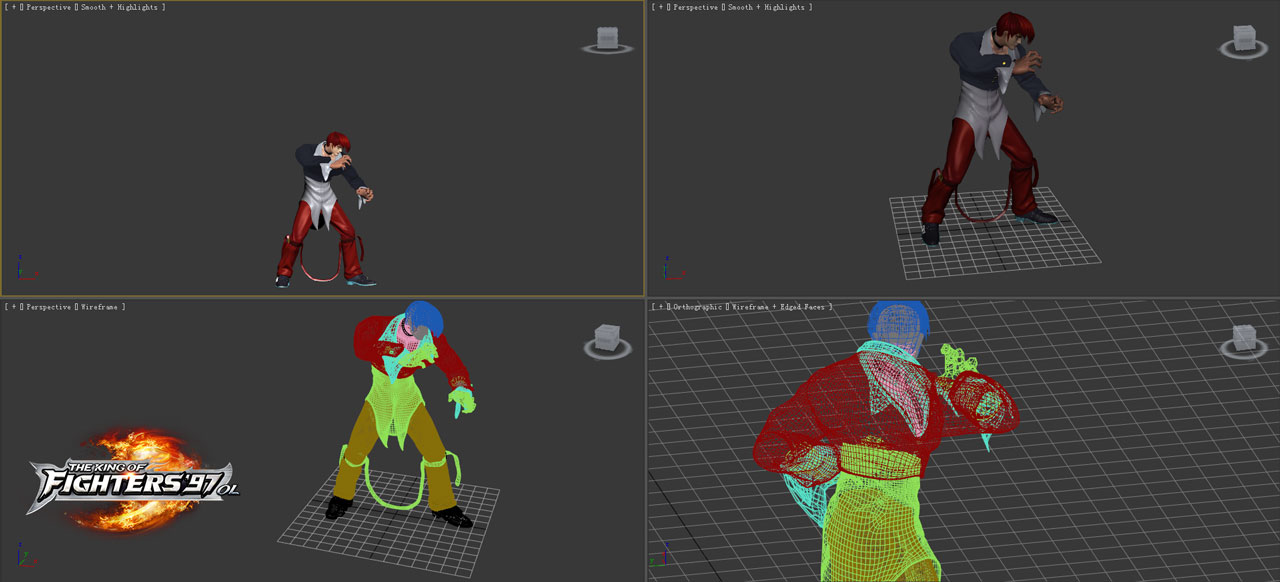The height and width of the screenshot is (582, 1280).
Task: Click the King of Fighters '97 OL logo
Action: [x=134, y=480]
